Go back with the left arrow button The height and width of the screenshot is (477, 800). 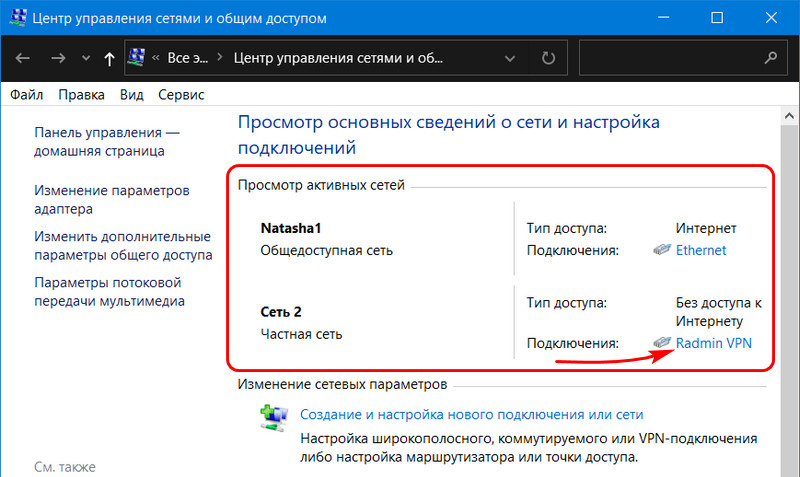(22, 58)
